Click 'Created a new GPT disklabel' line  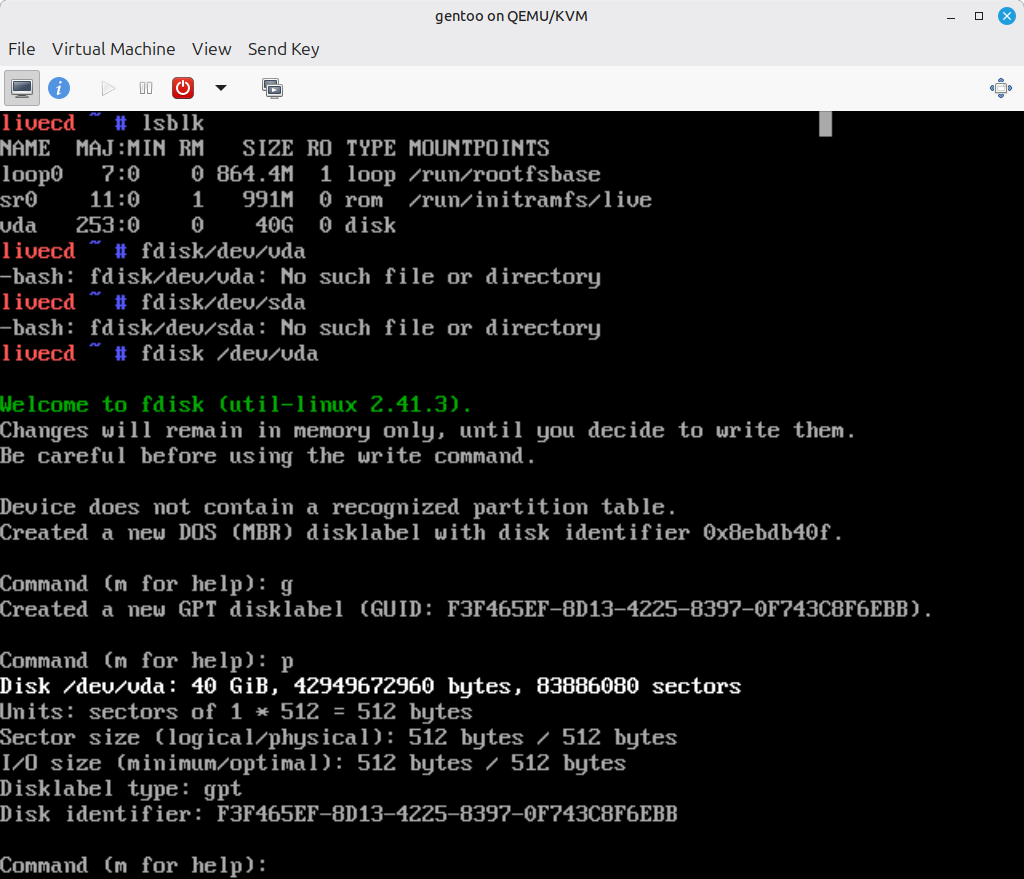pos(466,609)
